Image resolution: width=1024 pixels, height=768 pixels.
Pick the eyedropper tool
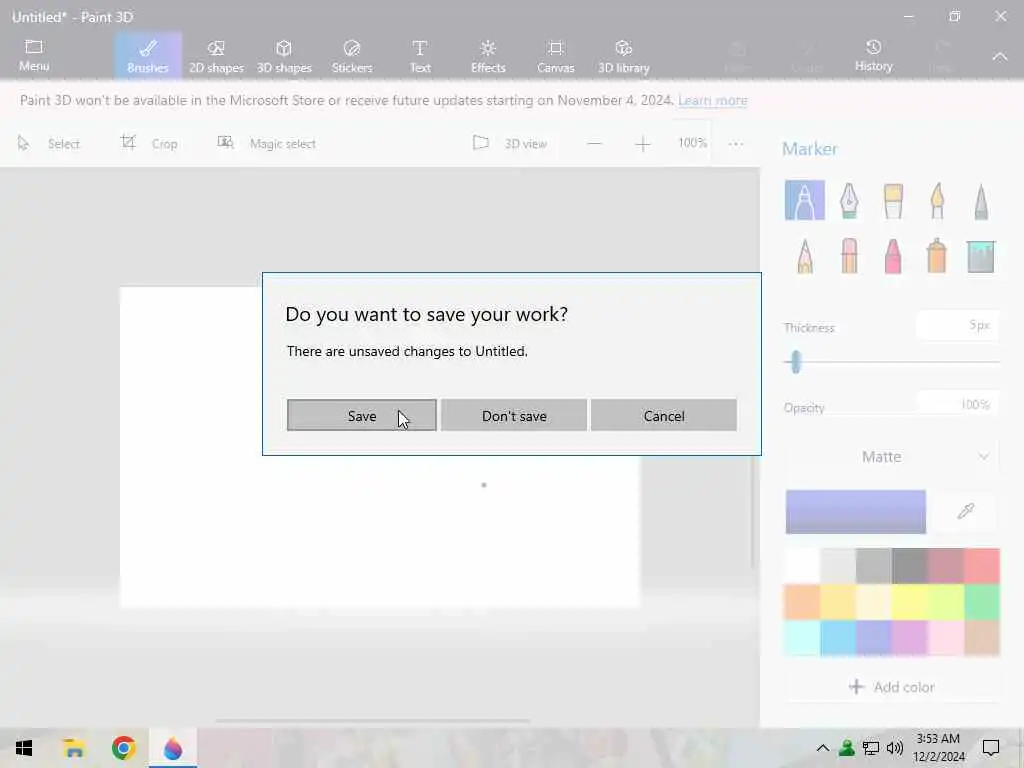tap(966, 511)
